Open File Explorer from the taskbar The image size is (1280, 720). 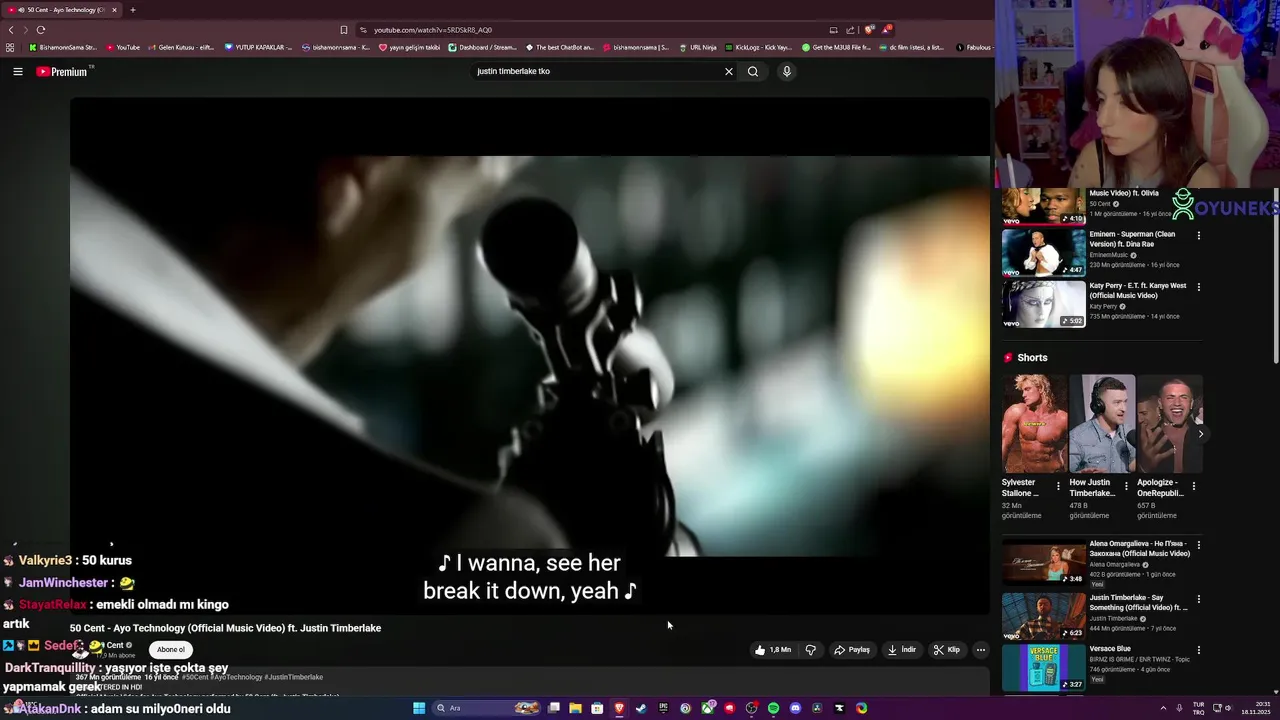[575, 708]
